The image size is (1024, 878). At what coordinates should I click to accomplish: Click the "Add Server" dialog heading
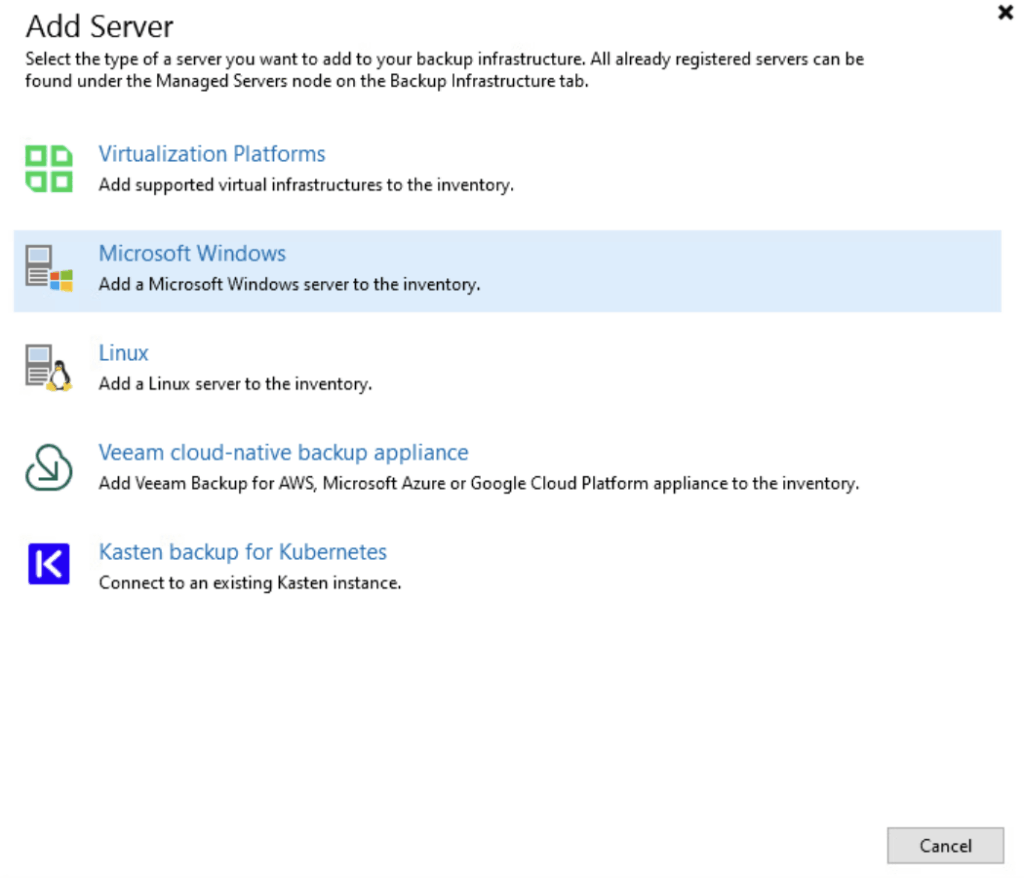(99, 27)
